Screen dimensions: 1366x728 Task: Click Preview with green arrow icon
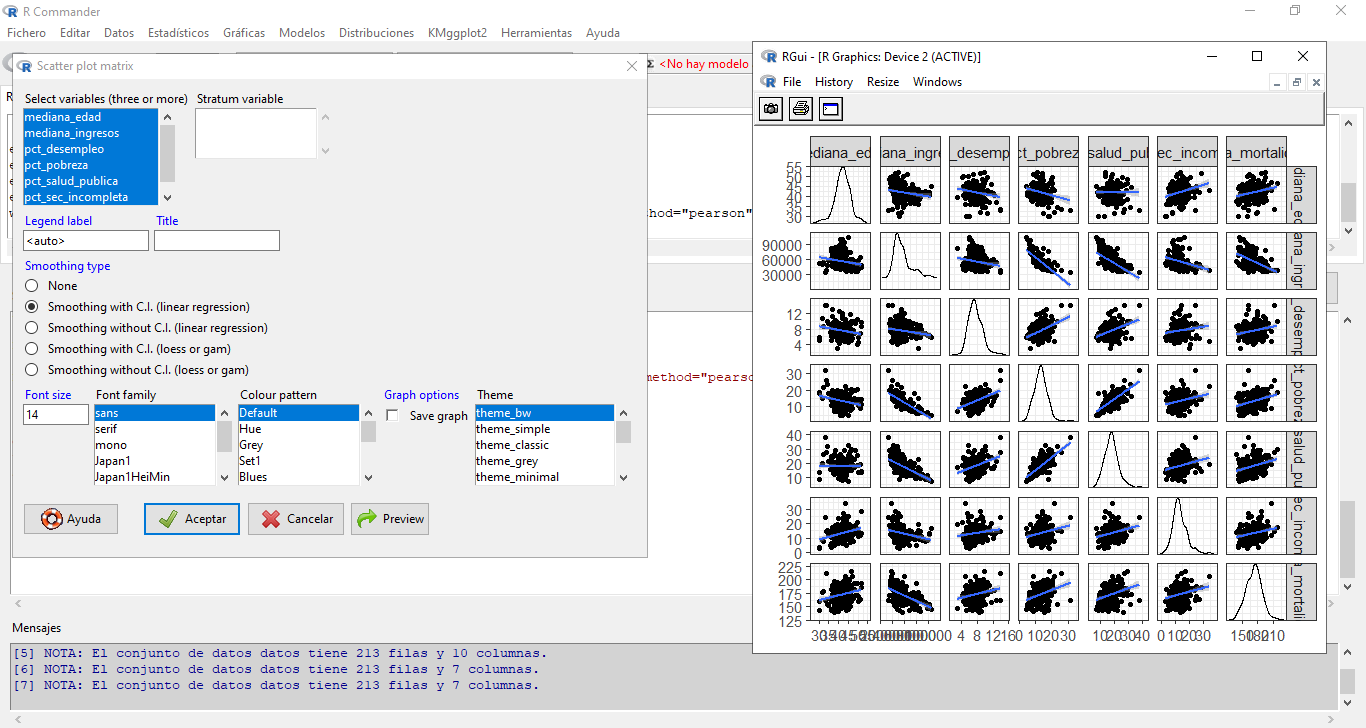390,519
